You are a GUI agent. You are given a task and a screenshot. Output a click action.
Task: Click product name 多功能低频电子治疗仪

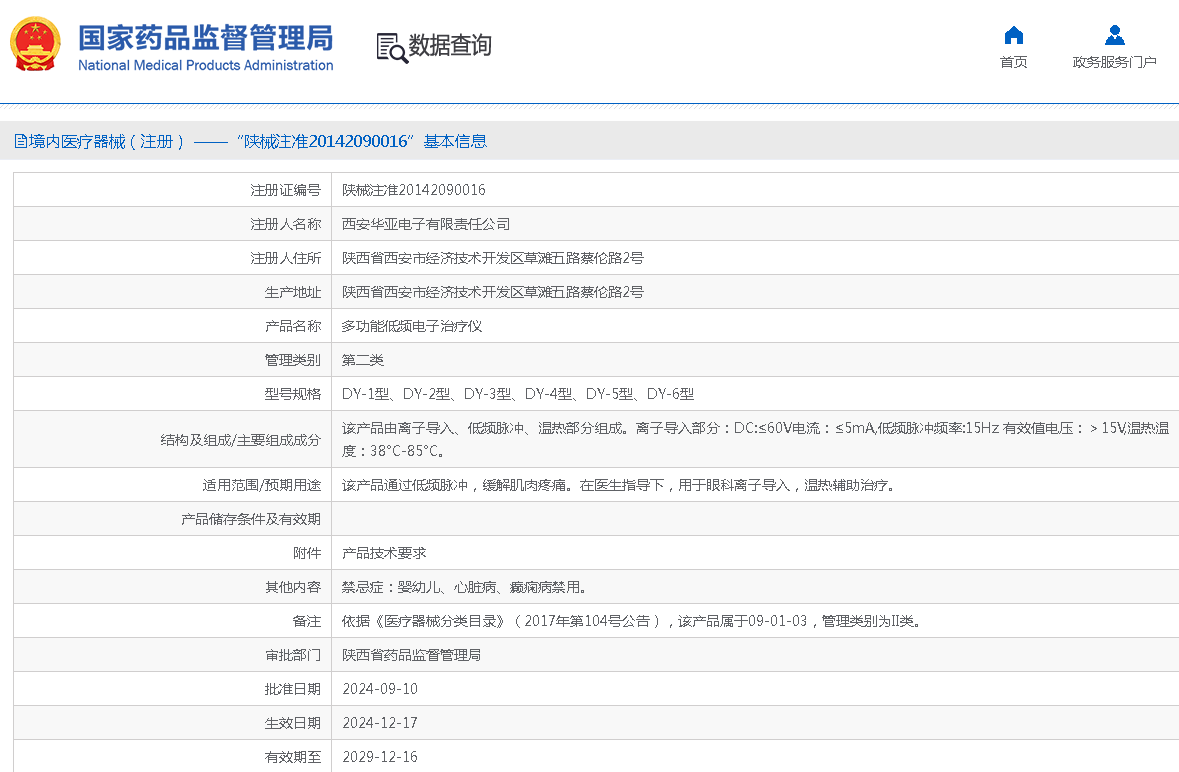[x=412, y=326]
